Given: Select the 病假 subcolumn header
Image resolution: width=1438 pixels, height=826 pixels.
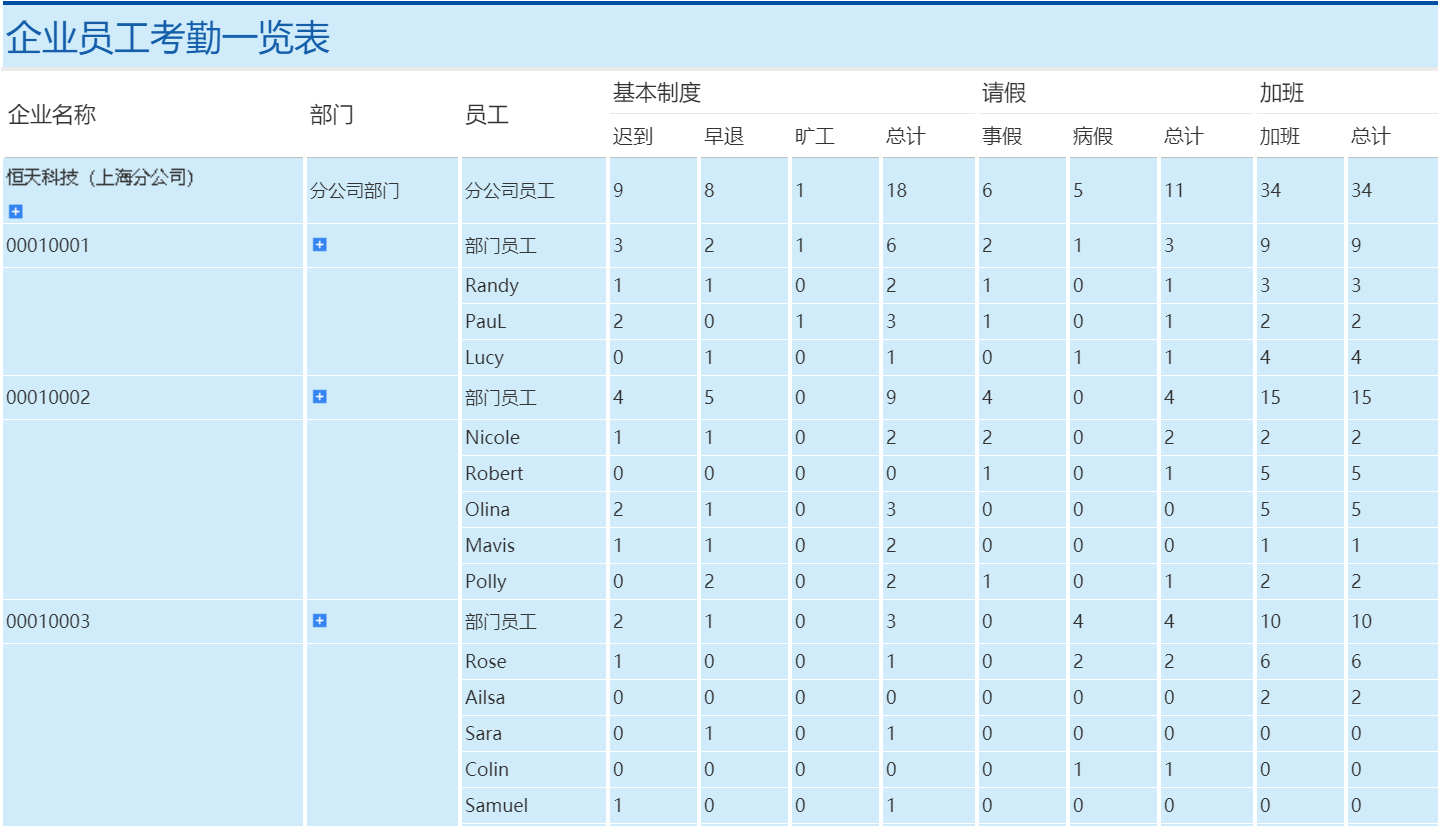Looking at the screenshot, I should click(x=1092, y=136).
